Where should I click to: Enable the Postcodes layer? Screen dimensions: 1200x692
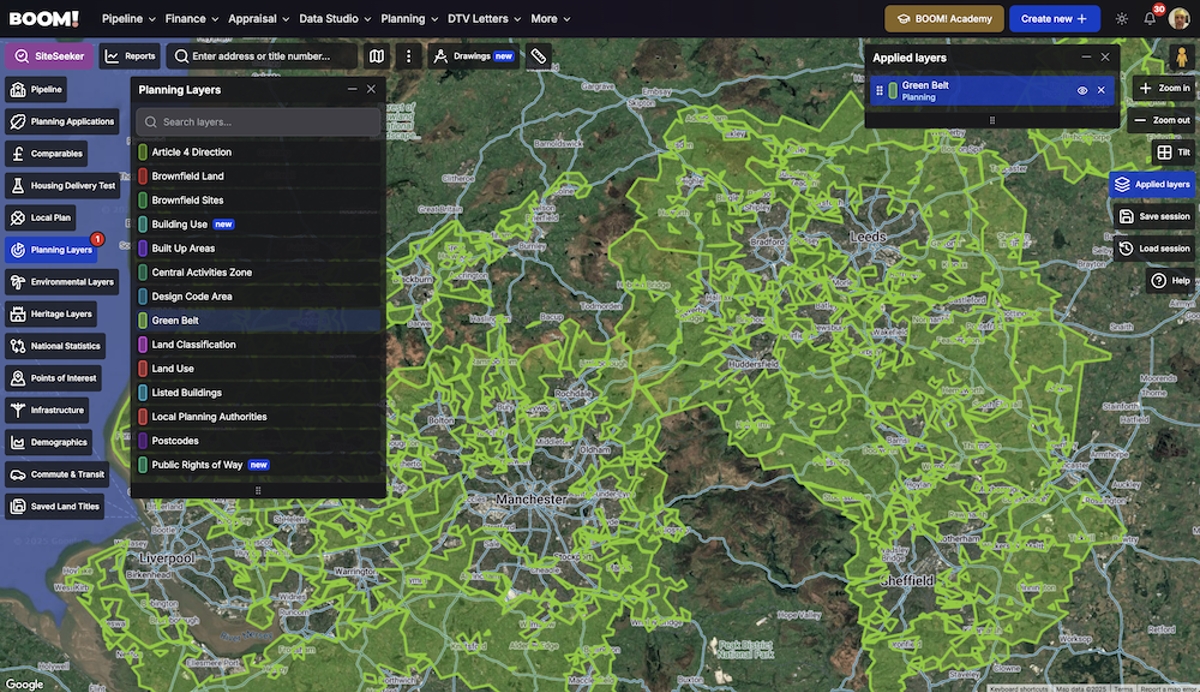pos(258,440)
